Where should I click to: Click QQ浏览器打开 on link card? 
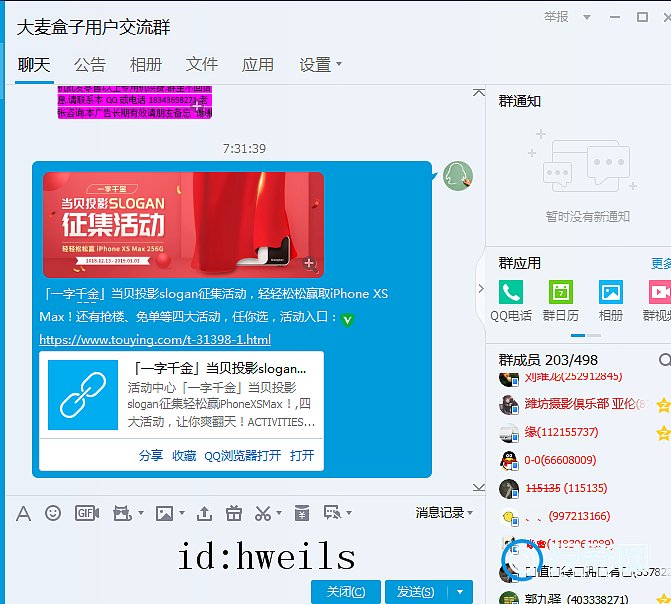coord(243,455)
